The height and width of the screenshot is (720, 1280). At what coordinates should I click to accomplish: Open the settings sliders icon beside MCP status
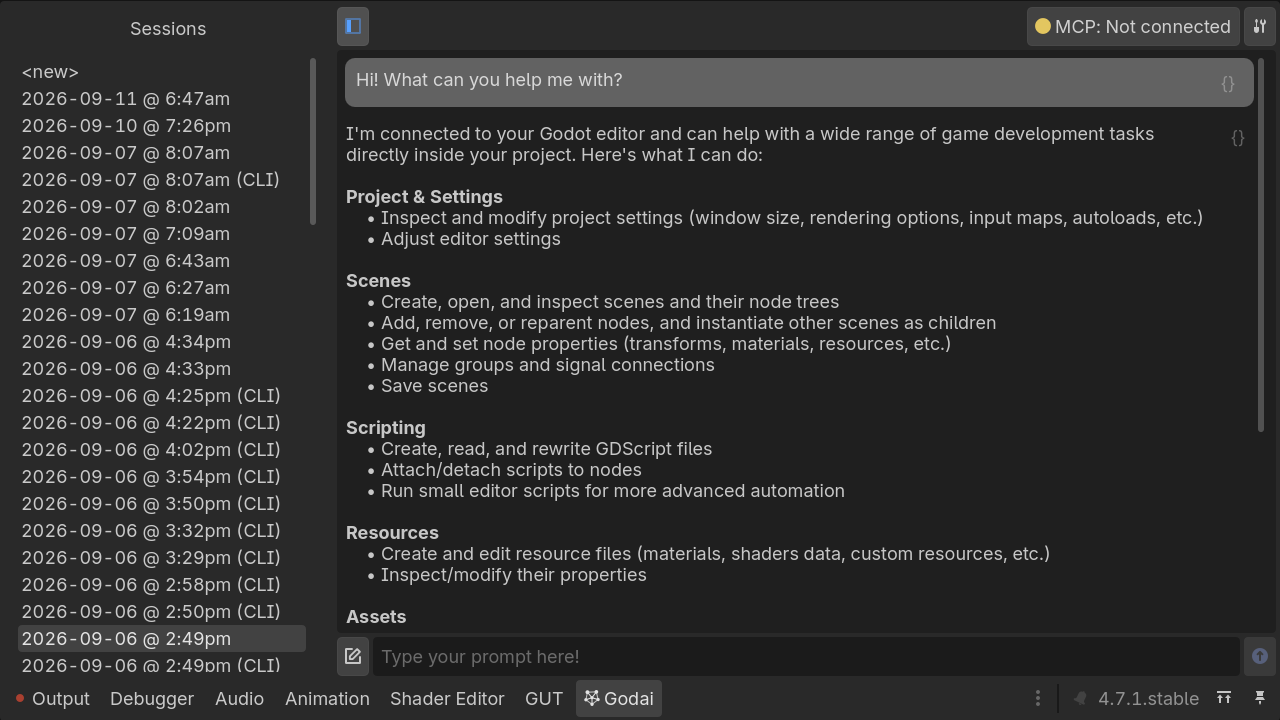[x=1260, y=27]
